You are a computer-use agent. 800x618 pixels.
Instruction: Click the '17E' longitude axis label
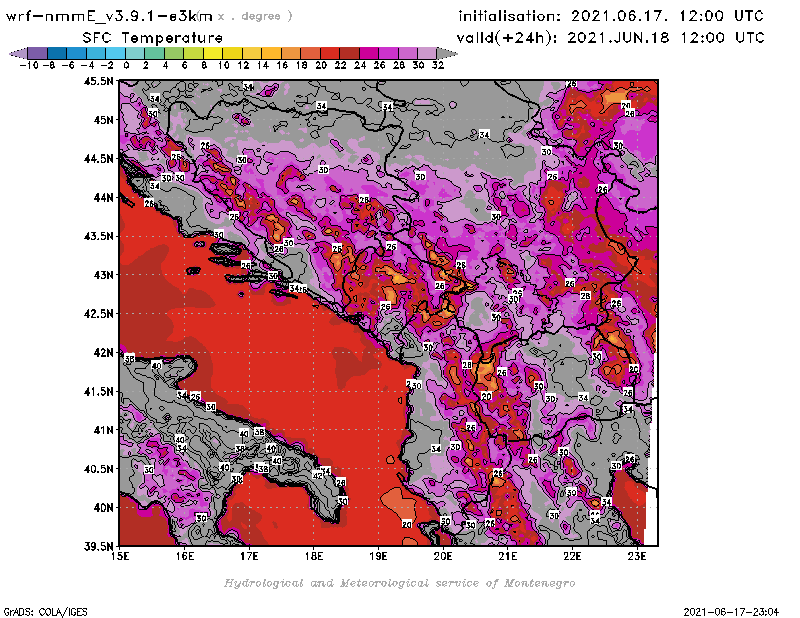click(249, 556)
